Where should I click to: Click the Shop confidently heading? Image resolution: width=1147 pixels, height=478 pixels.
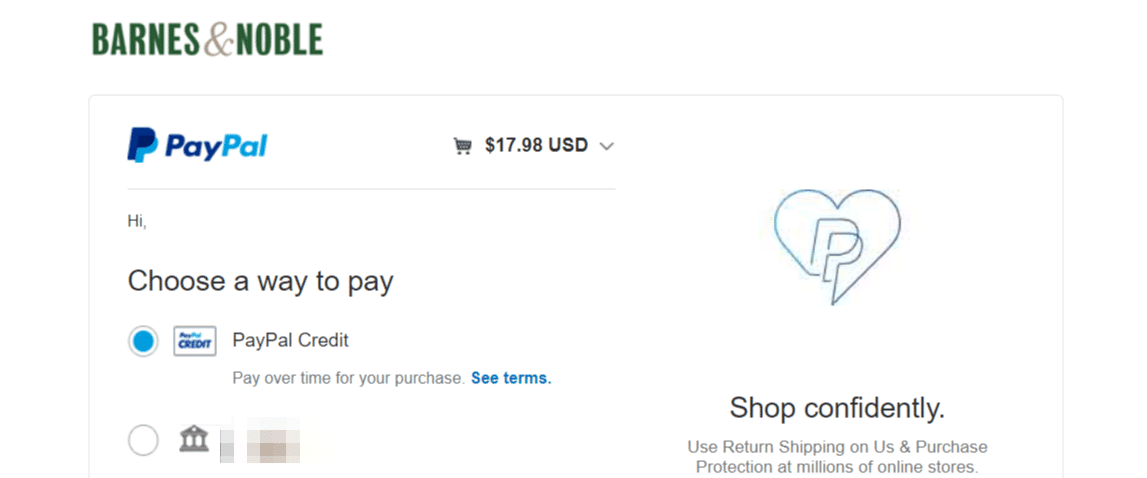tap(837, 408)
